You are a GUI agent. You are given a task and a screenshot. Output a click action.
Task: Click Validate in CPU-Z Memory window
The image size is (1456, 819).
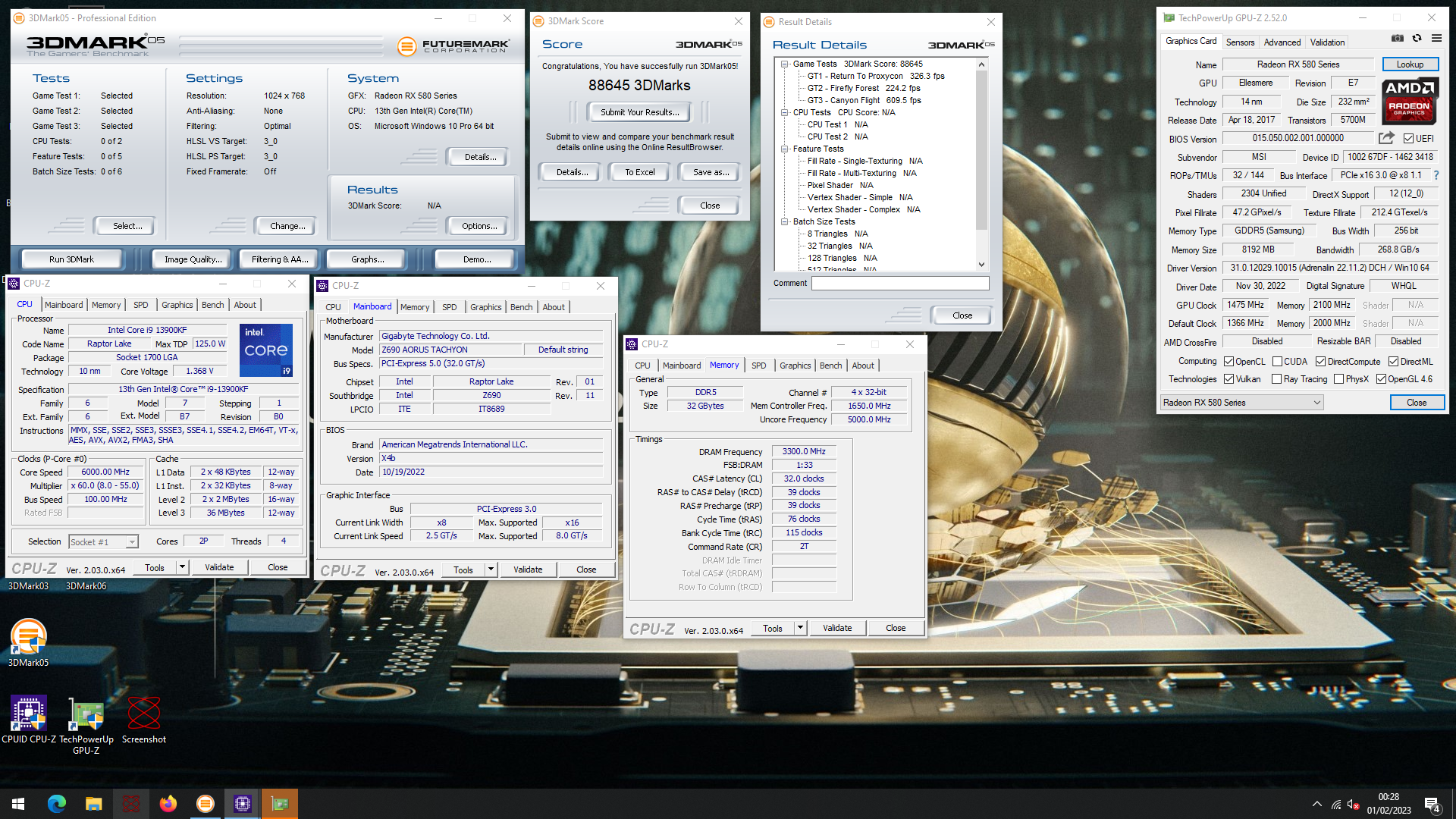tap(837, 628)
